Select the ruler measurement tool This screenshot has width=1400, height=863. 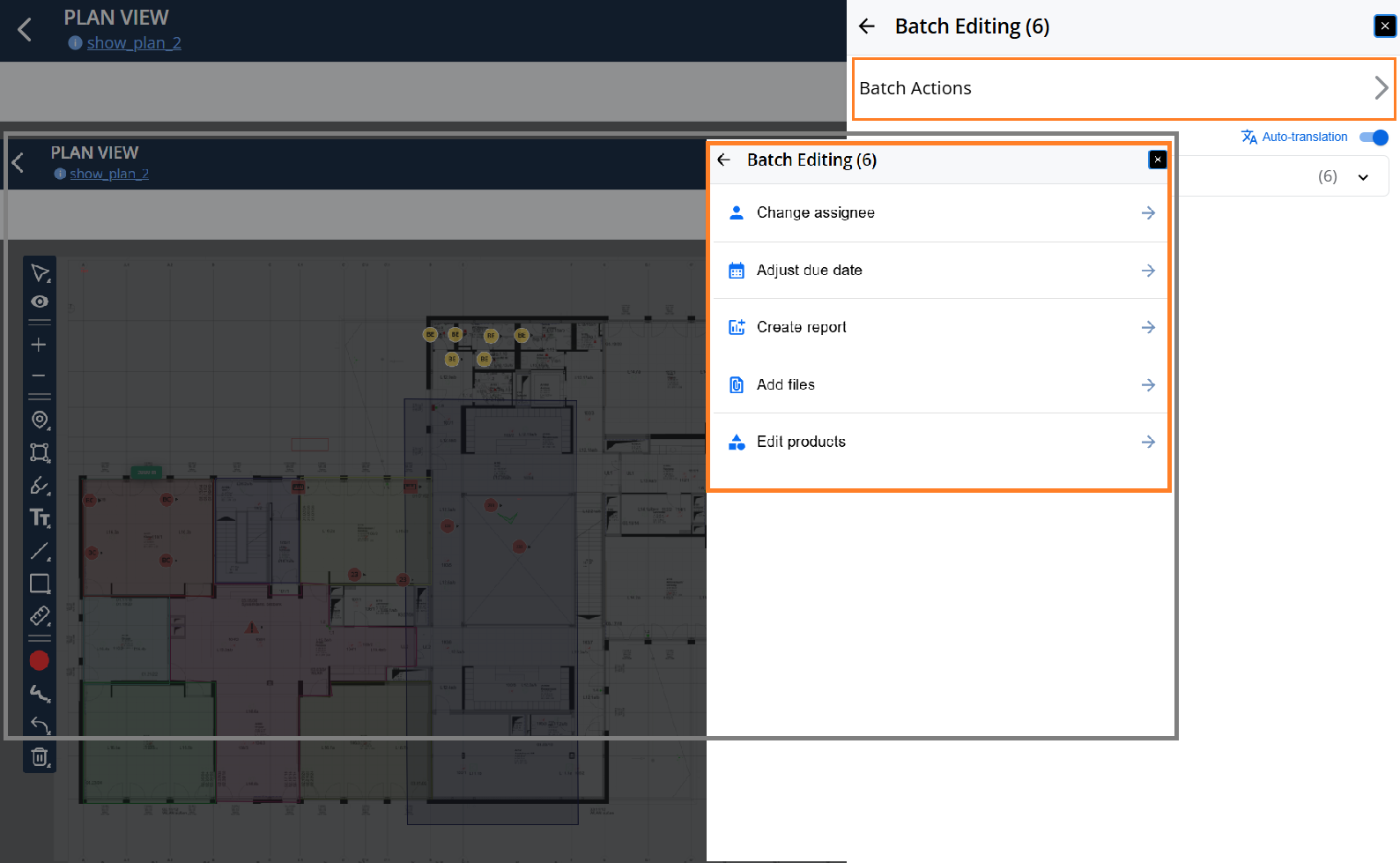40,616
